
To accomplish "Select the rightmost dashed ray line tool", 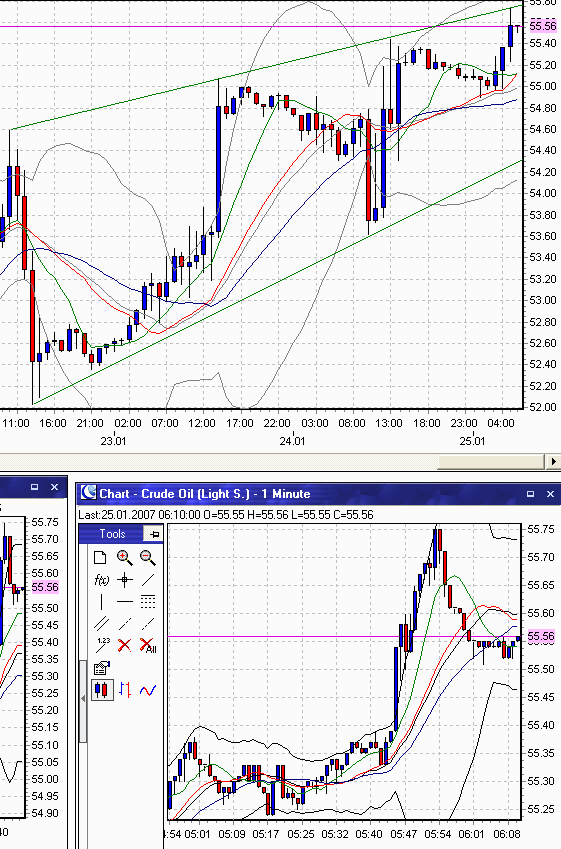I will click(x=147, y=623).
